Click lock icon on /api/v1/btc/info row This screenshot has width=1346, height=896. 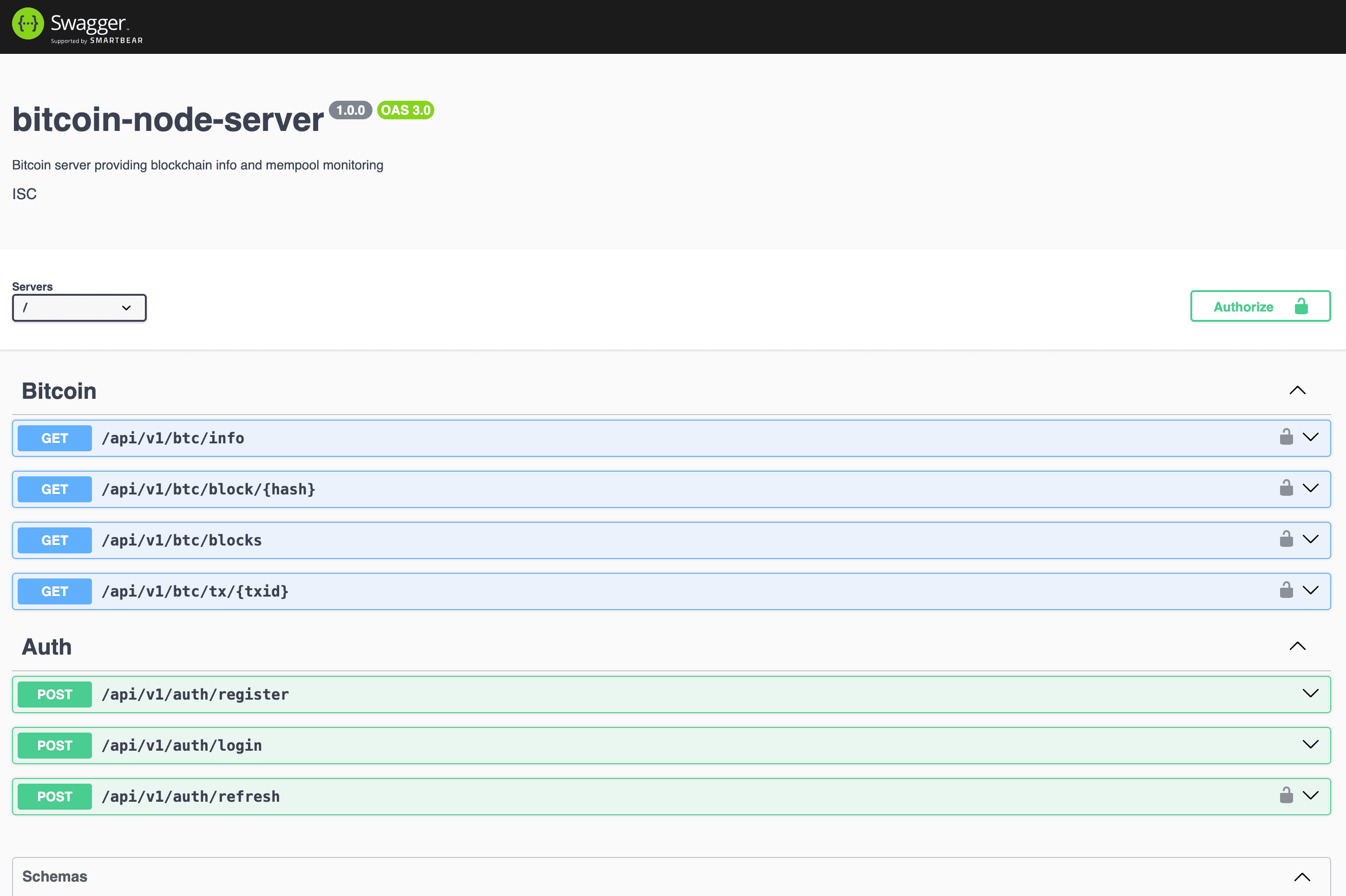pos(1286,437)
